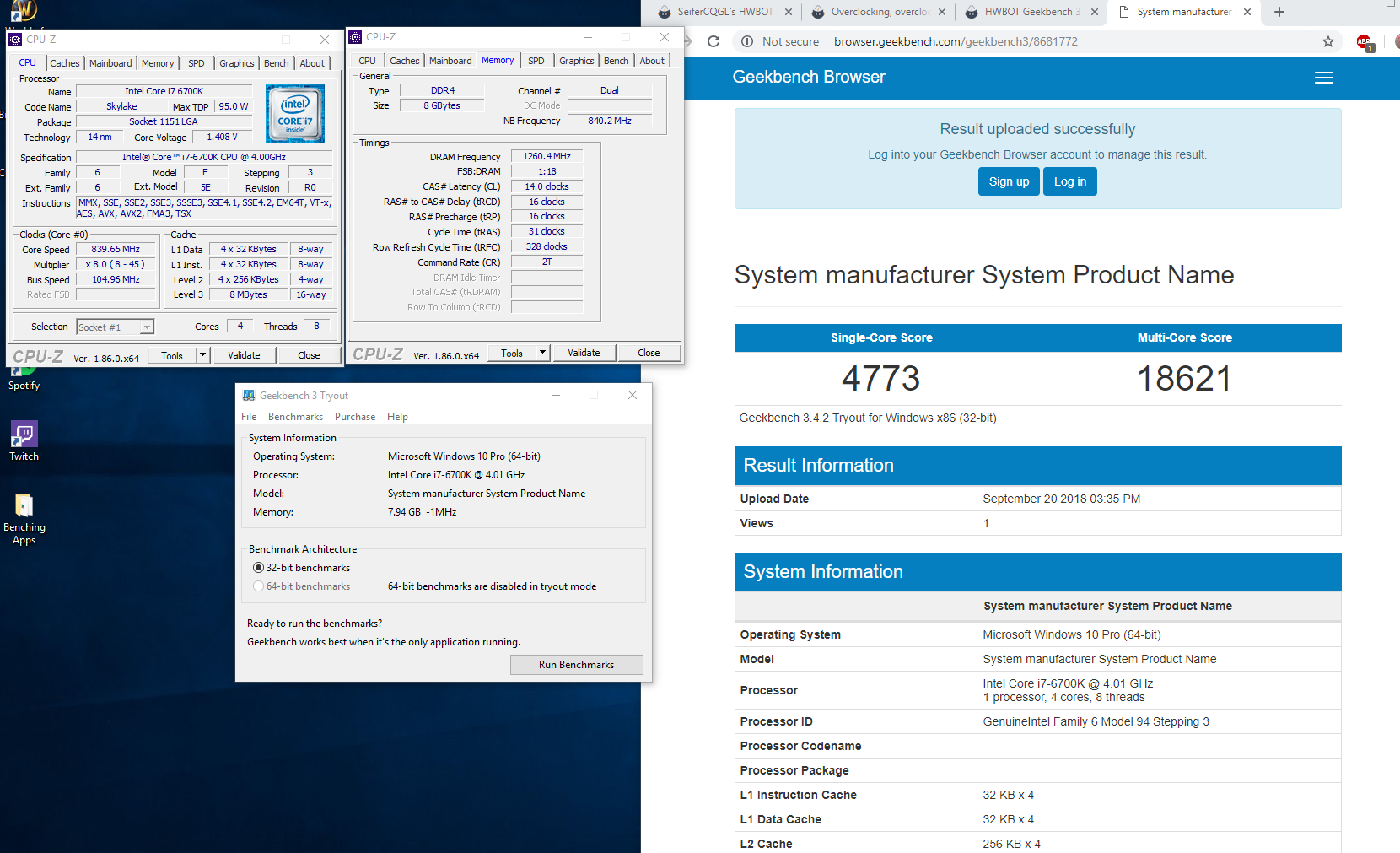Close the SeiferCQGL's HWBOT tab
This screenshot has width=1400, height=853.
click(789, 12)
